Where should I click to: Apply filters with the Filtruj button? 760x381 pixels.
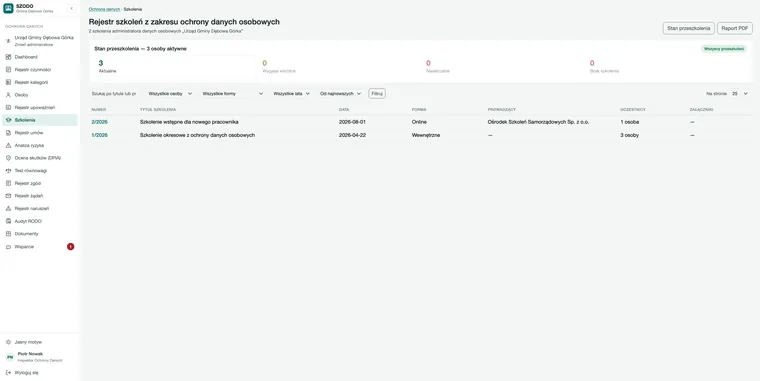[x=377, y=94]
